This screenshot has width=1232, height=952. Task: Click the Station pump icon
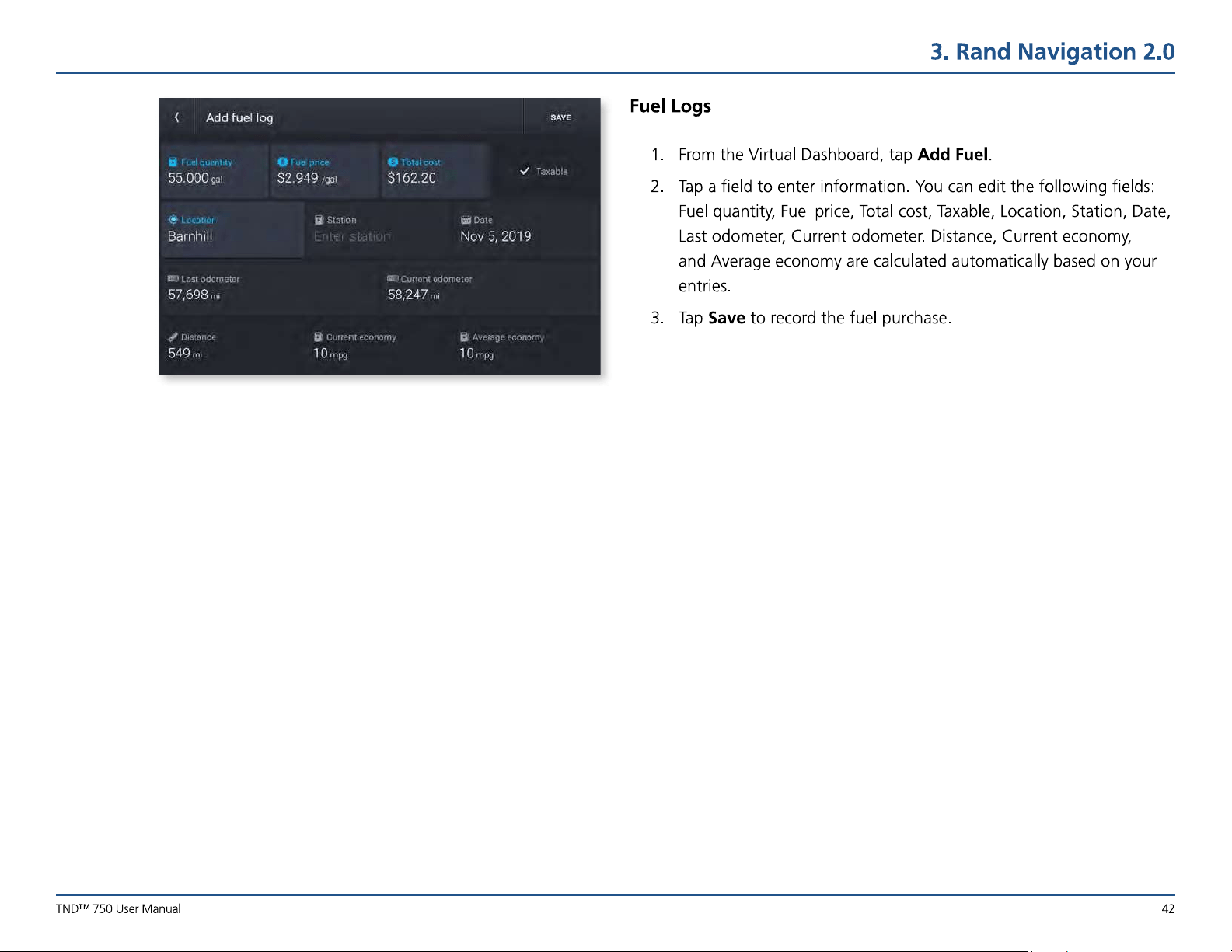(319, 220)
